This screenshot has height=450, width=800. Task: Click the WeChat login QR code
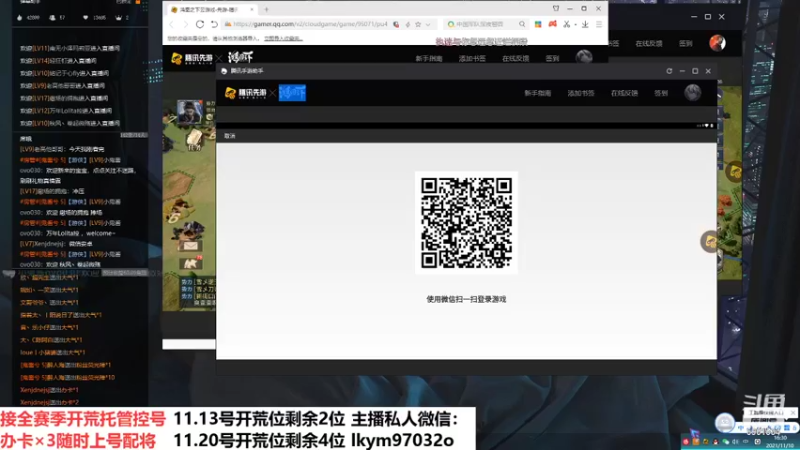click(466, 222)
